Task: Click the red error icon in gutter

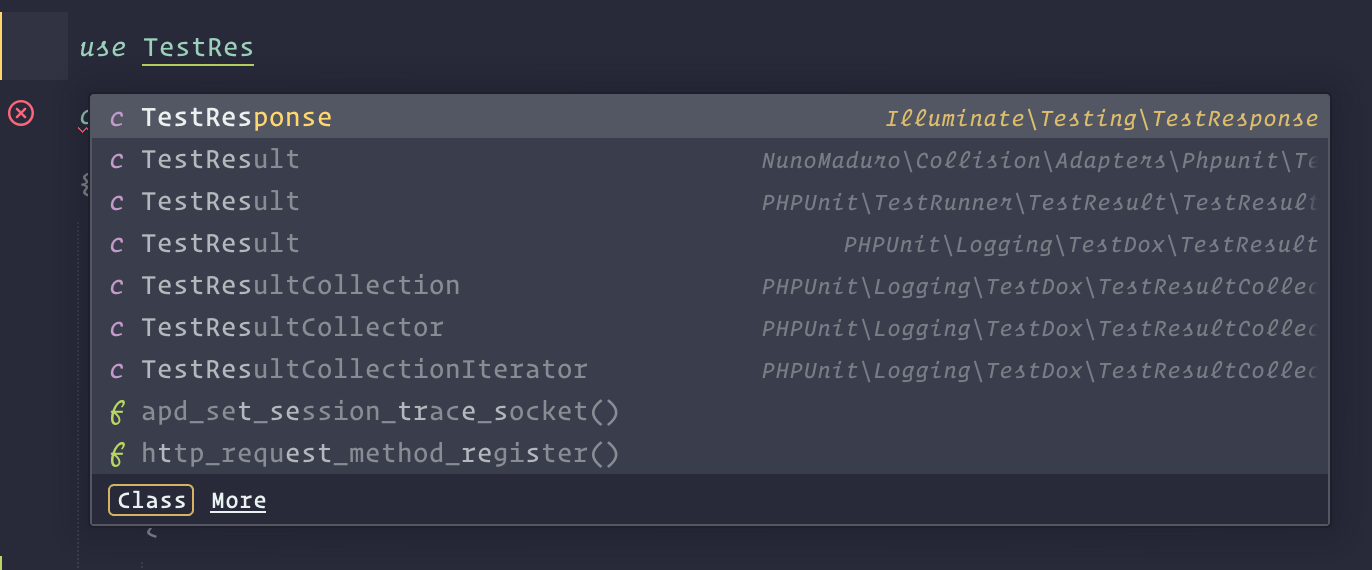Action: (x=21, y=113)
